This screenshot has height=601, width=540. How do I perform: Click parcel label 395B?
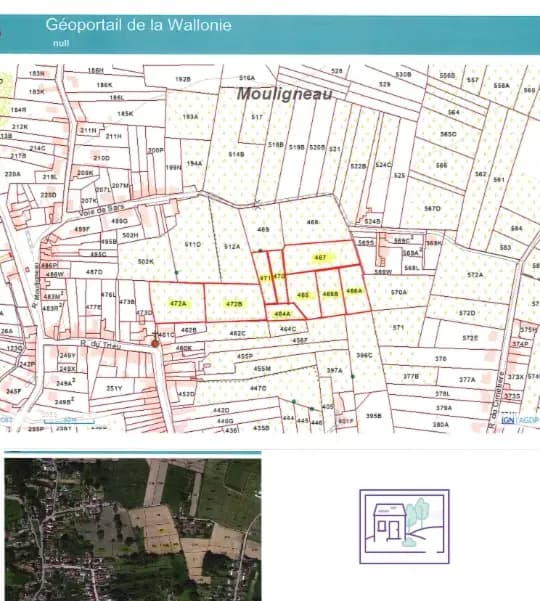pyautogui.click(x=373, y=415)
